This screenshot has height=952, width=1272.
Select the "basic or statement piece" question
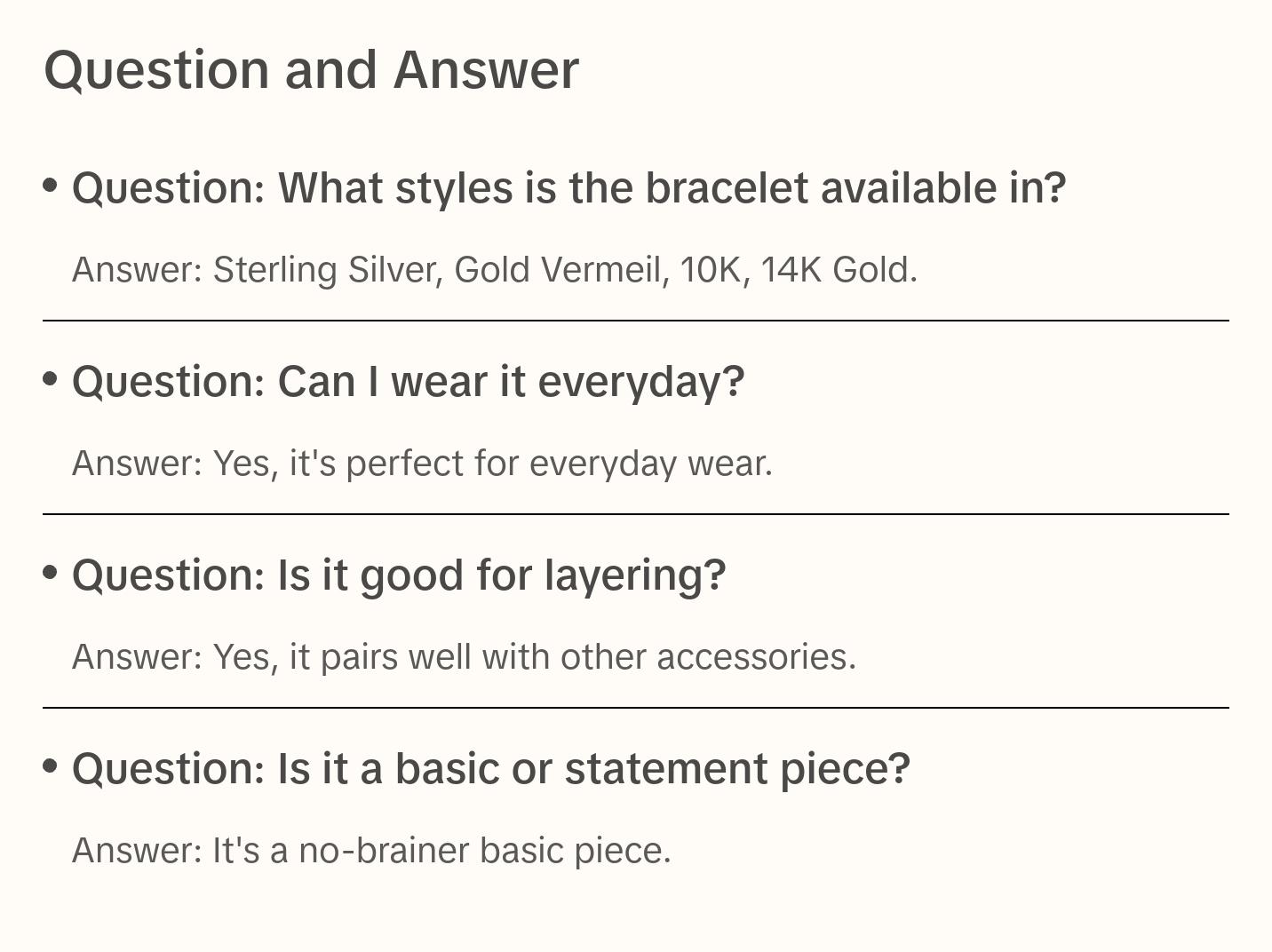491,769
